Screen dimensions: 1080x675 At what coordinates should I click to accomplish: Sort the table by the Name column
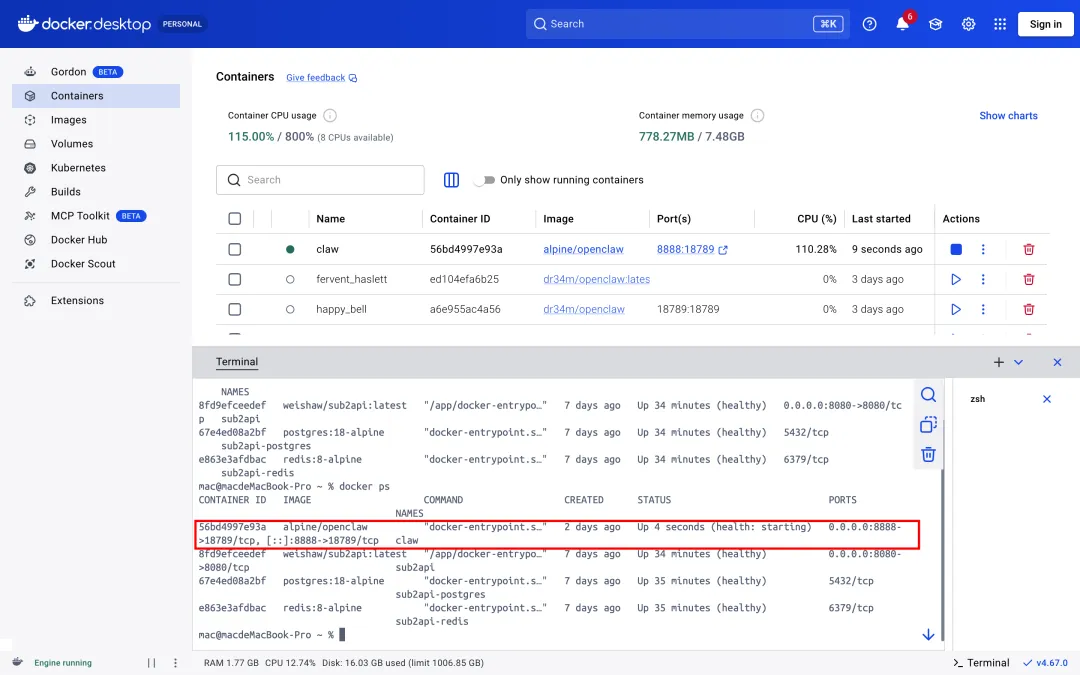tap(331, 219)
